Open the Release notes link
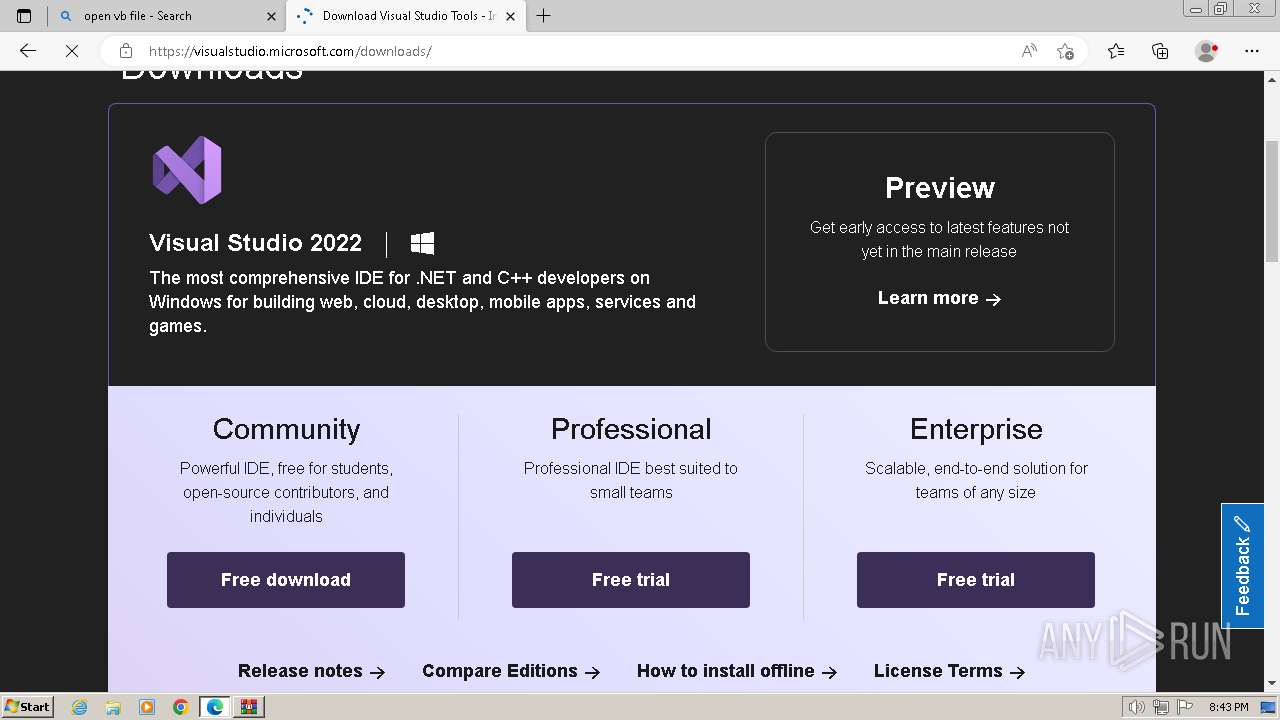Screen dimensions: 1280x720 pos(311,671)
